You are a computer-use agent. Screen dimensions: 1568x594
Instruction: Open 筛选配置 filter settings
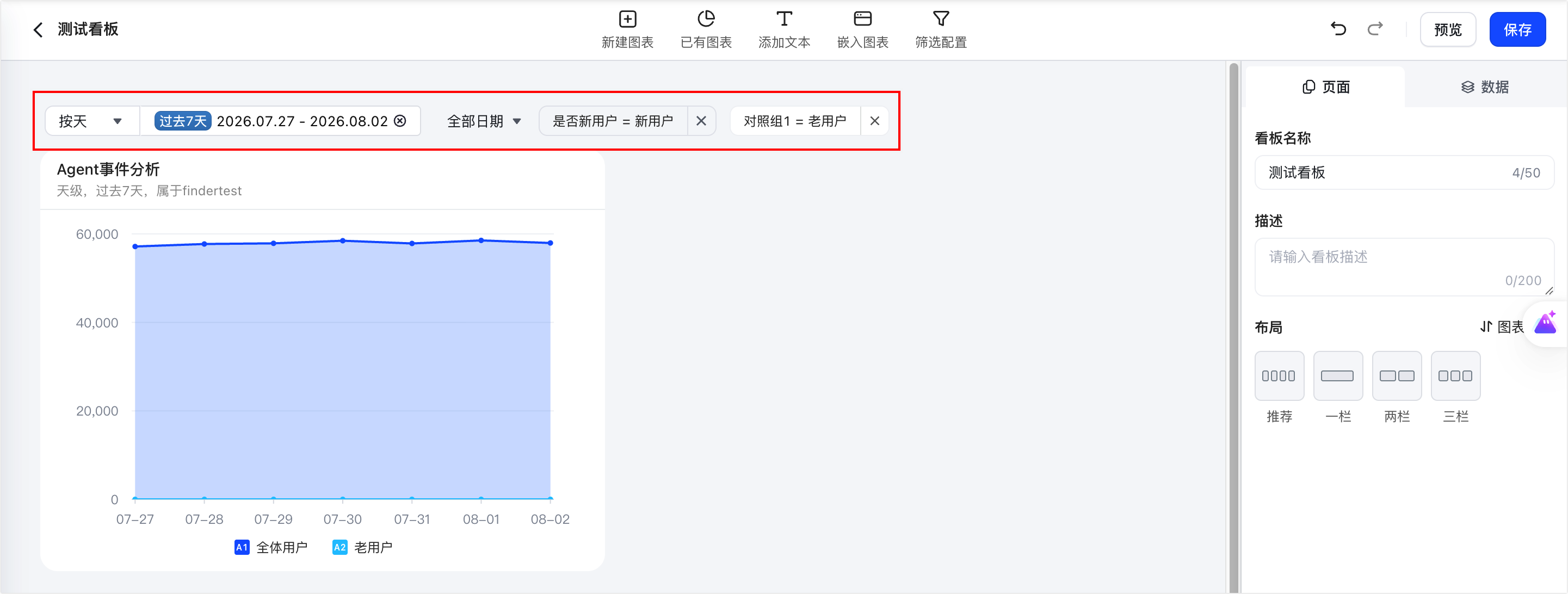pos(941,29)
